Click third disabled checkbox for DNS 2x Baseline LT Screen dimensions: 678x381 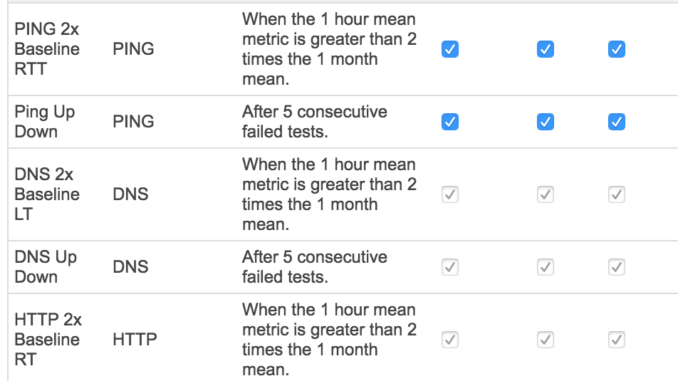[616, 194]
